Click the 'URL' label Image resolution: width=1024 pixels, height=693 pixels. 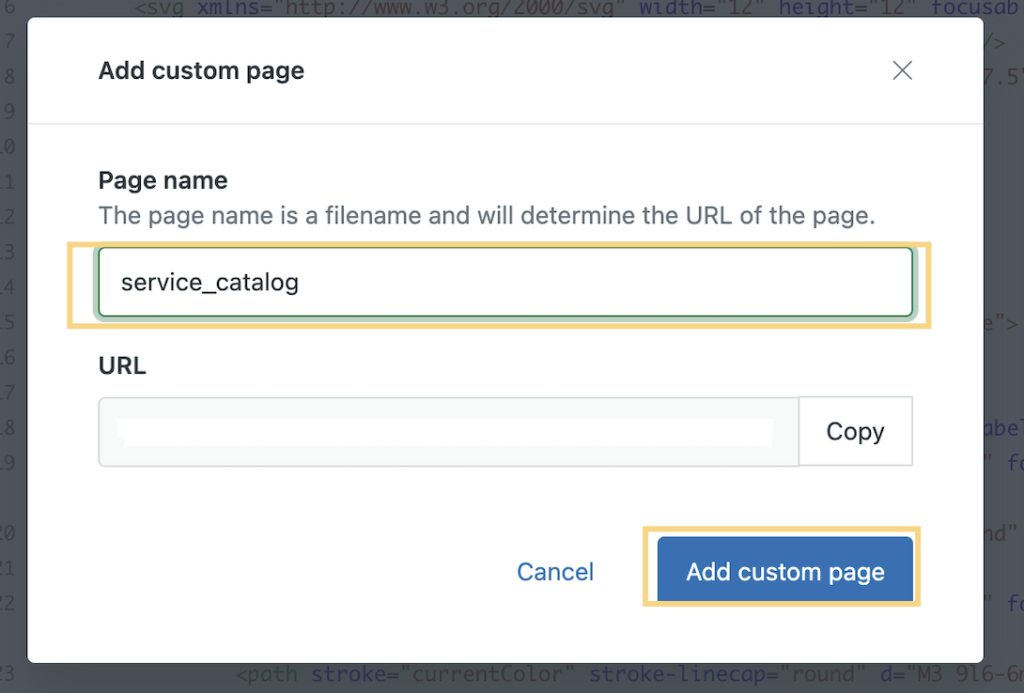(122, 366)
